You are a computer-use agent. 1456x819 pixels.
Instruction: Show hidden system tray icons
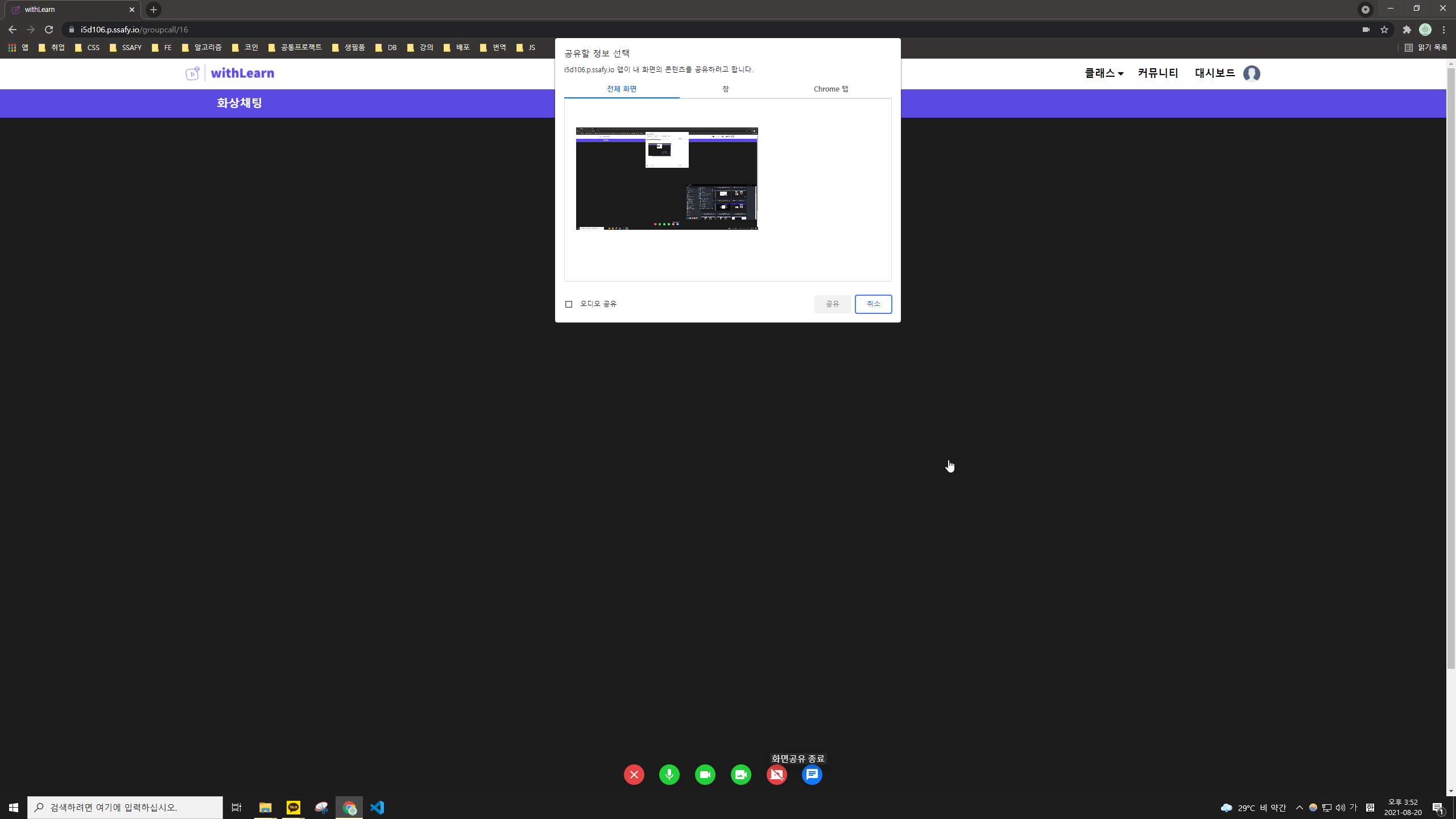(x=1300, y=808)
